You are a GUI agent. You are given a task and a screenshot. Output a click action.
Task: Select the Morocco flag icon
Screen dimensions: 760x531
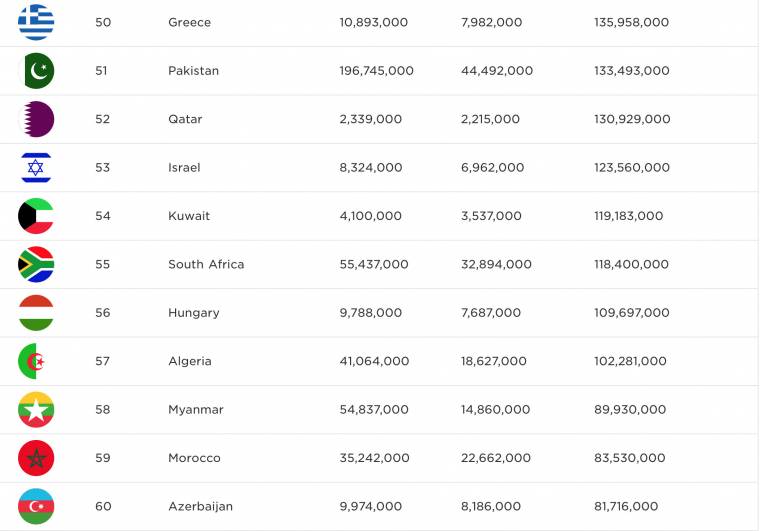pos(36,458)
